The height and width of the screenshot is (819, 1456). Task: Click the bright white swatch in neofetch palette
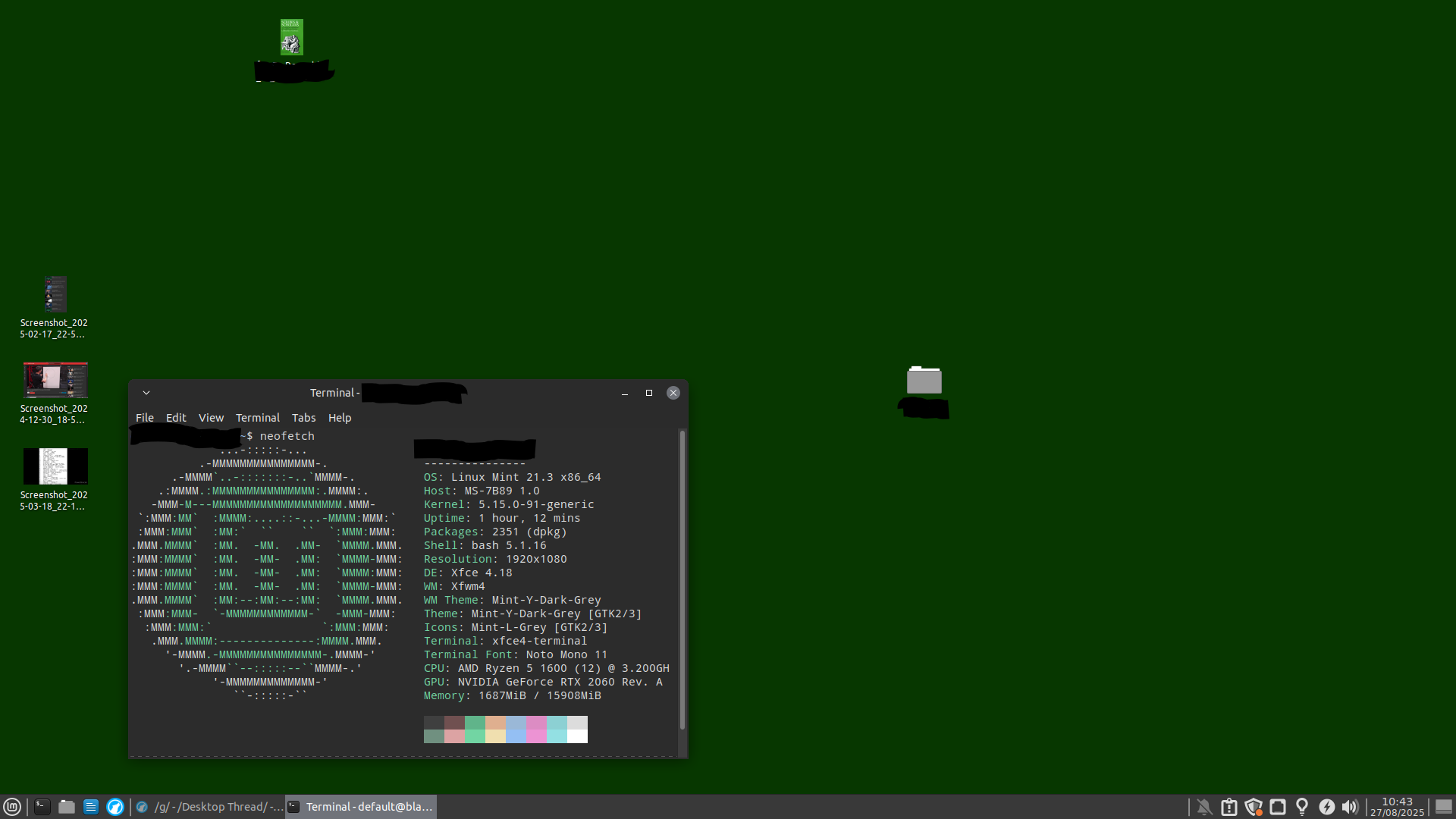577,736
